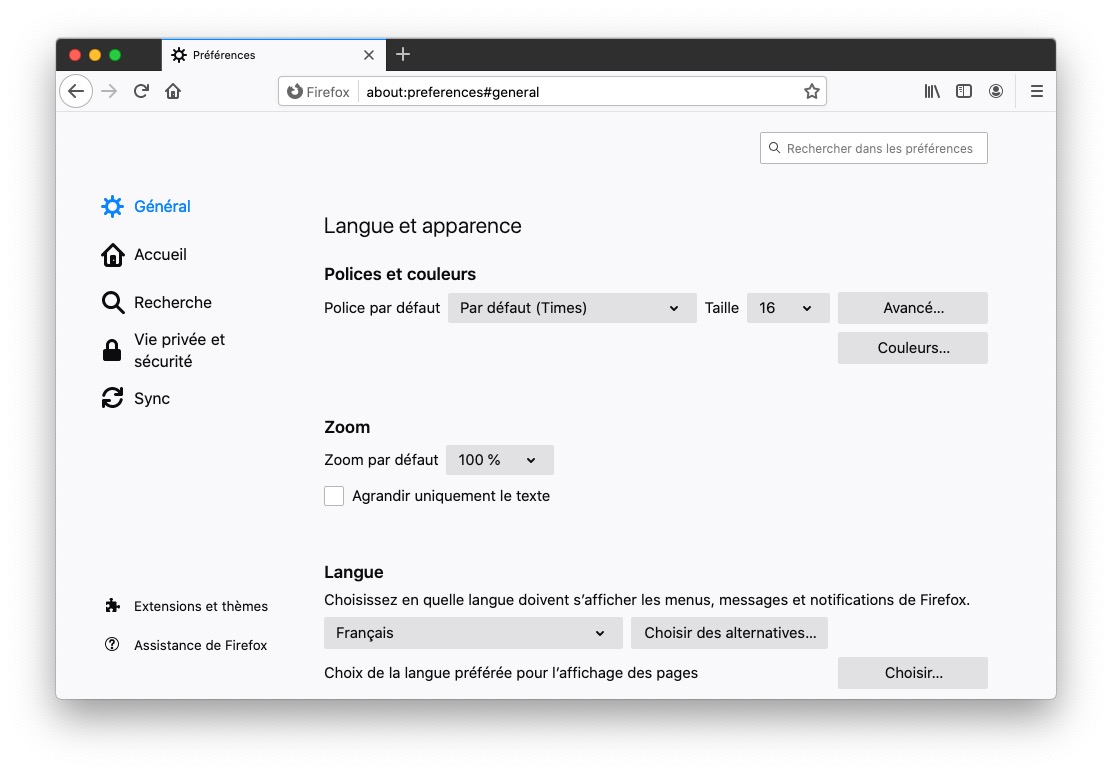Open the Firefox account icon

point(996,91)
